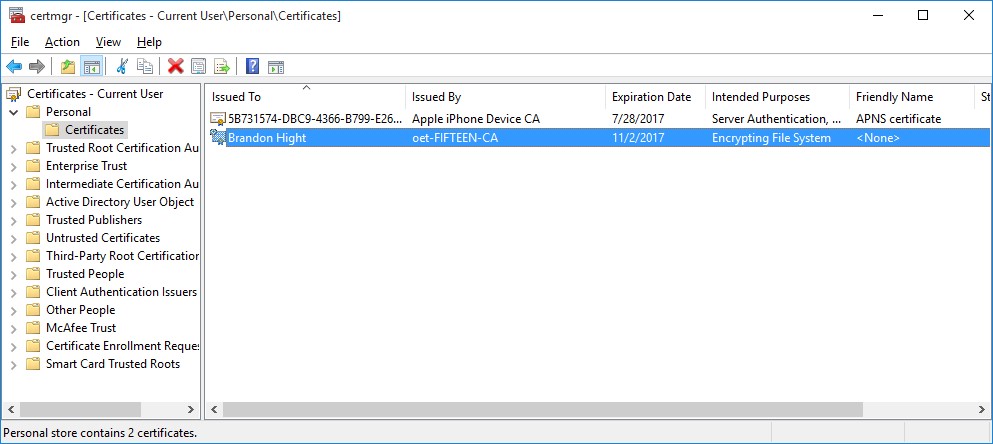Screen dimensions: 993x444
Task: Click the Cut scissors icon
Action: tap(122, 67)
